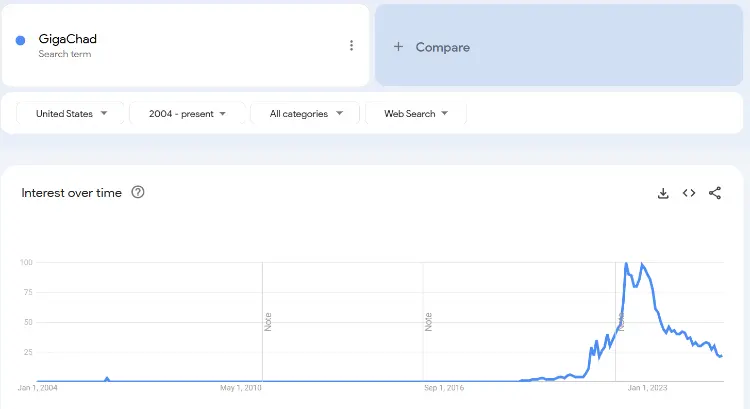This screenshot has height=409, width=750.
Task: Click the Interest over time heading
Action: 71,193
